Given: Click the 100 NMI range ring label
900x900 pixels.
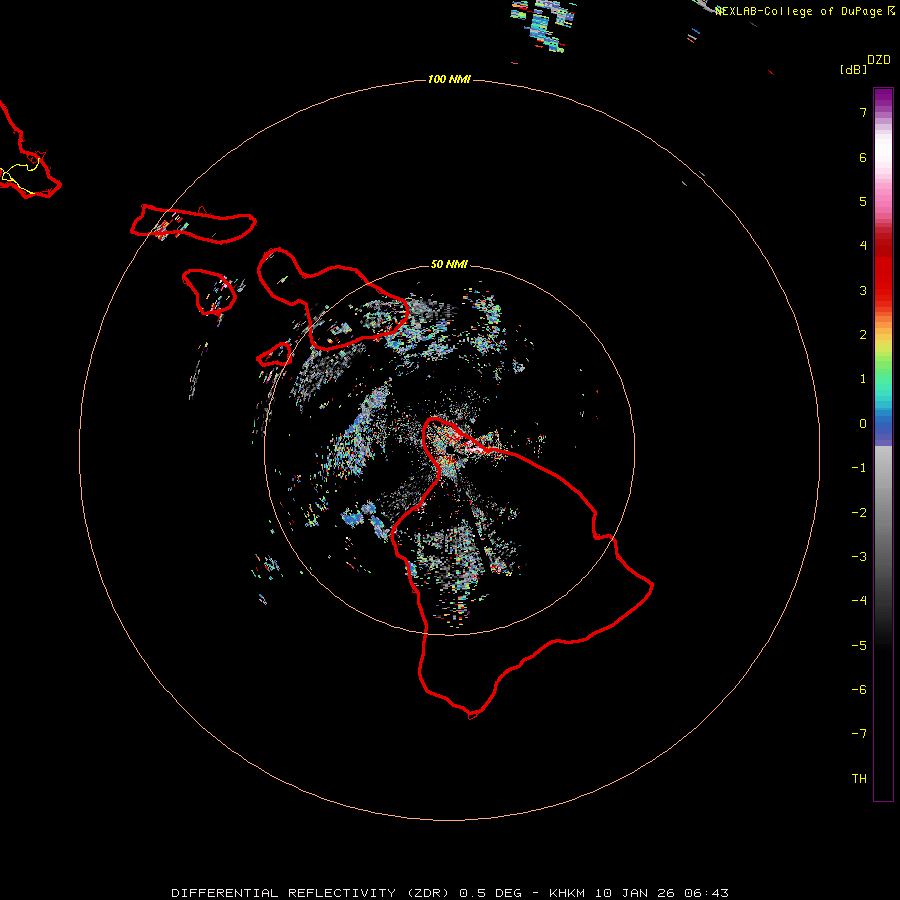Looking at the screenshot, I should point(449,79).
